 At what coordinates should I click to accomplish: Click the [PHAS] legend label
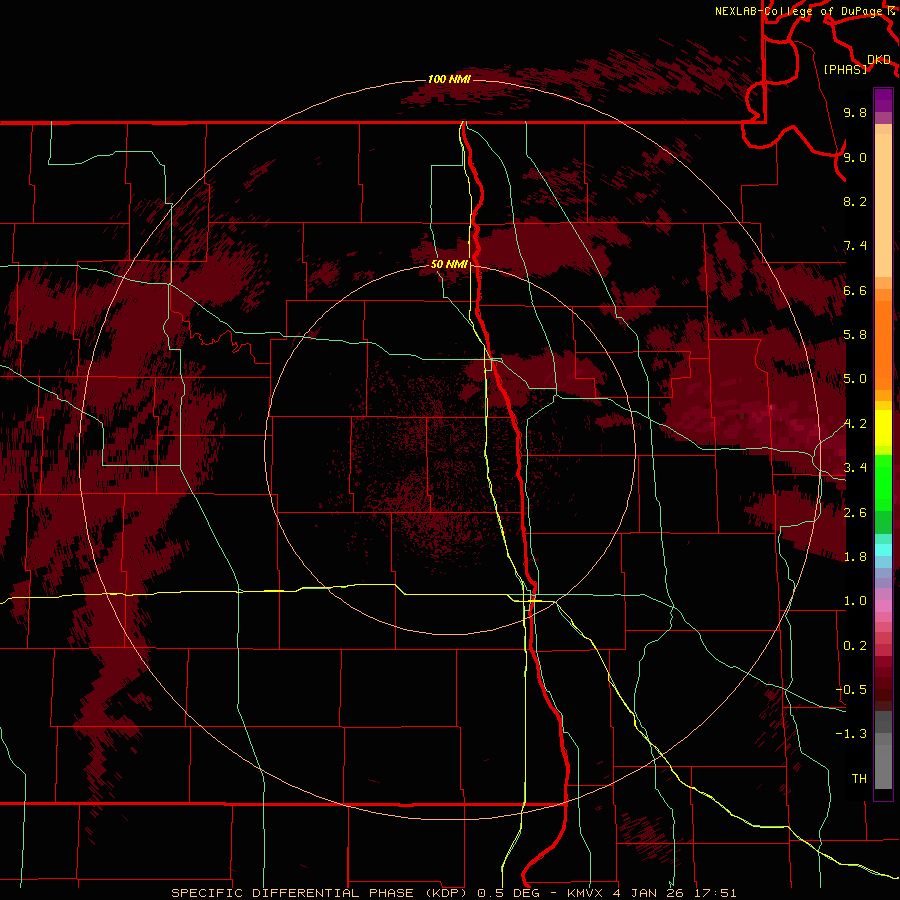[x=845, y=69]
